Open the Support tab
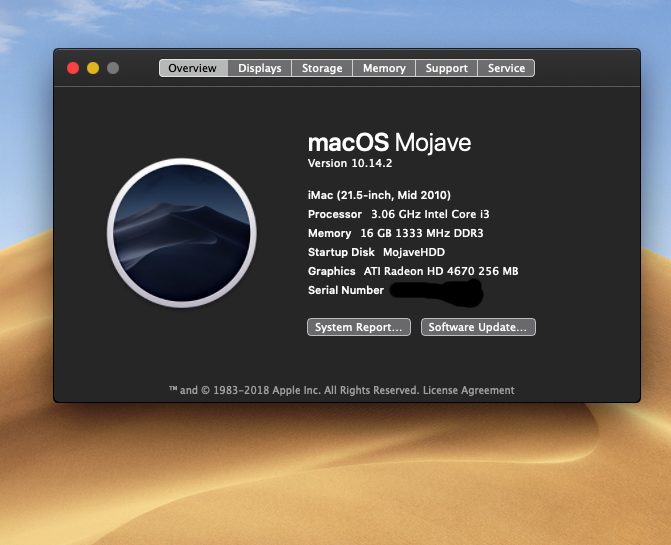The image size is (671, 545). (x=446, y=68)
